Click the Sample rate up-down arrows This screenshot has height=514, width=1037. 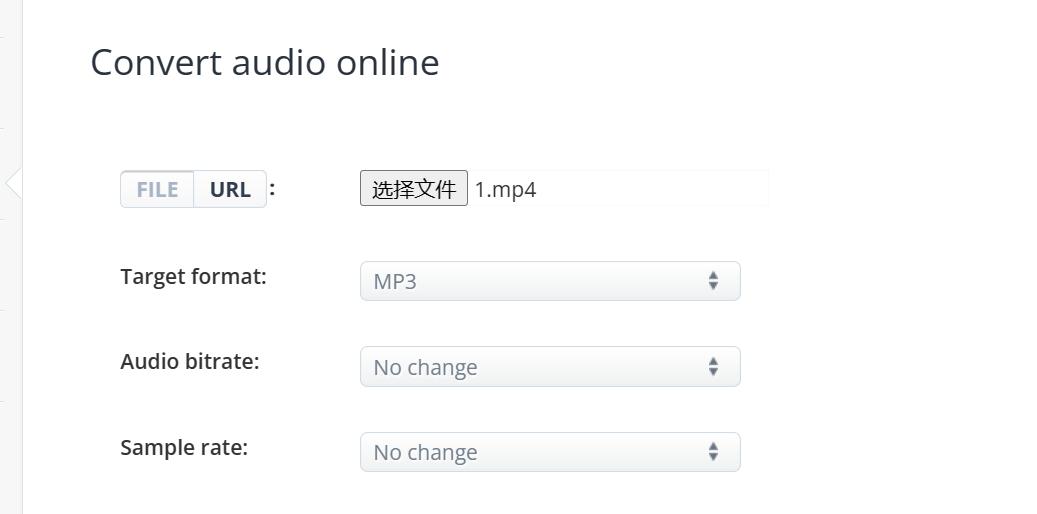(713, 452)
